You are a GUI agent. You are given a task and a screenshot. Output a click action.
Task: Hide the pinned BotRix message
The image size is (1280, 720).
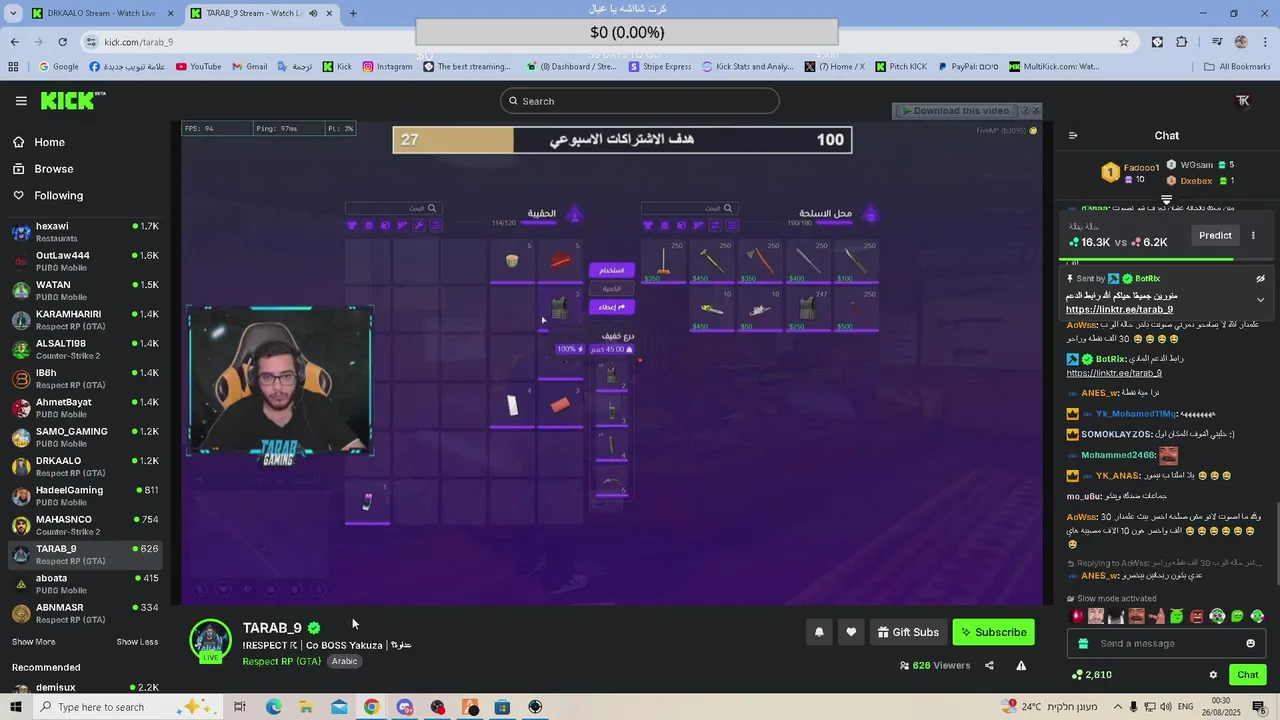pyautogui.click(x=1260, y=279)
